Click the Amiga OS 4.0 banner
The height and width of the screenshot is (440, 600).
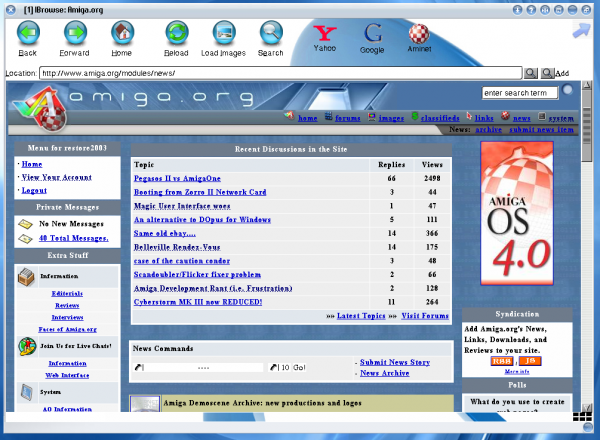point(517,213)
